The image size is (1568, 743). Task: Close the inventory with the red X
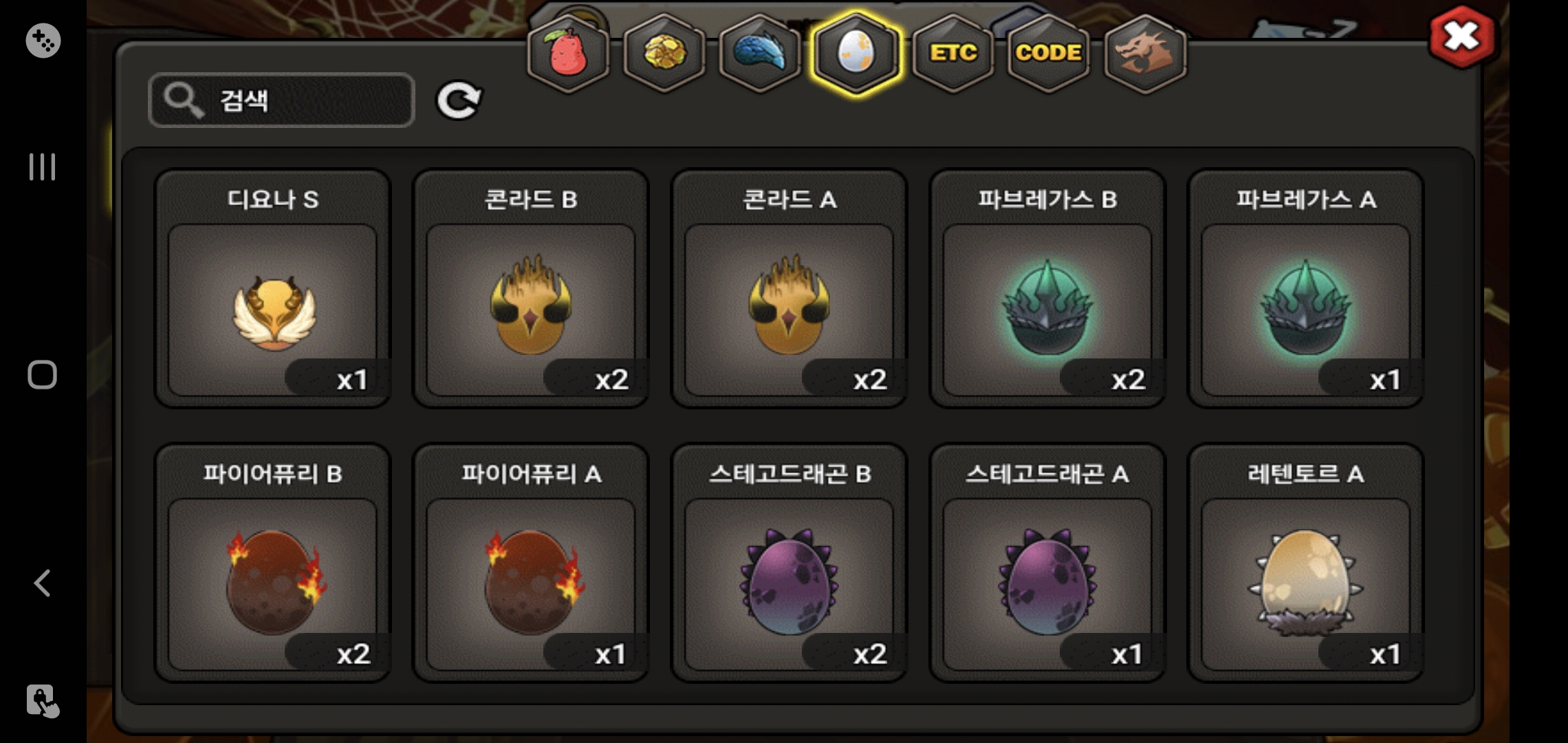pyautogui.click(x=1461, y=37)
